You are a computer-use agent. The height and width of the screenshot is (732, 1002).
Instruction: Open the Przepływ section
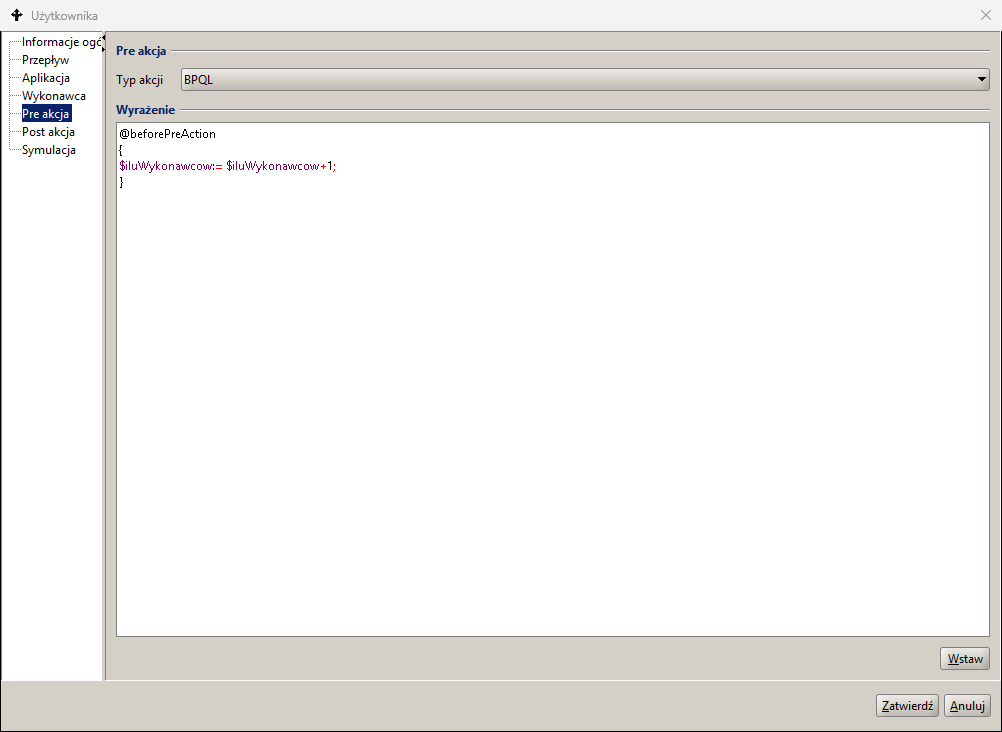point(45,60)
